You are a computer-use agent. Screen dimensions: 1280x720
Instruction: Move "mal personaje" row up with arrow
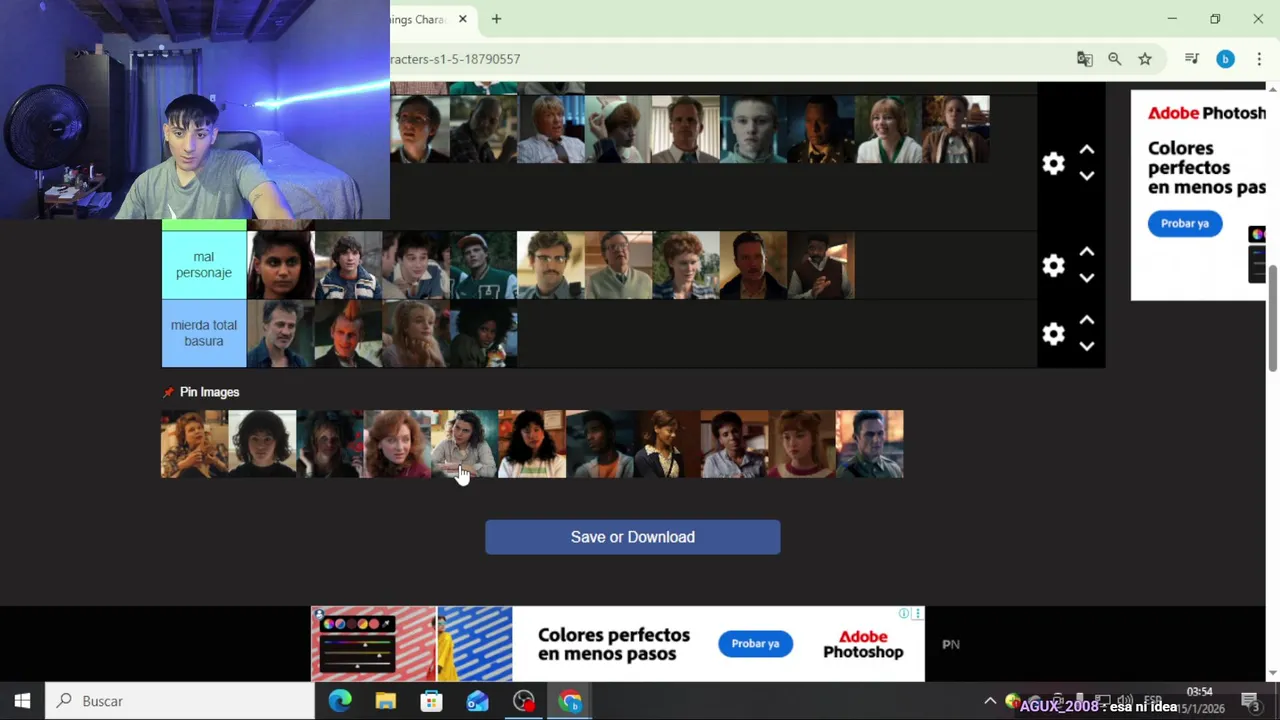pos(1087,252)
